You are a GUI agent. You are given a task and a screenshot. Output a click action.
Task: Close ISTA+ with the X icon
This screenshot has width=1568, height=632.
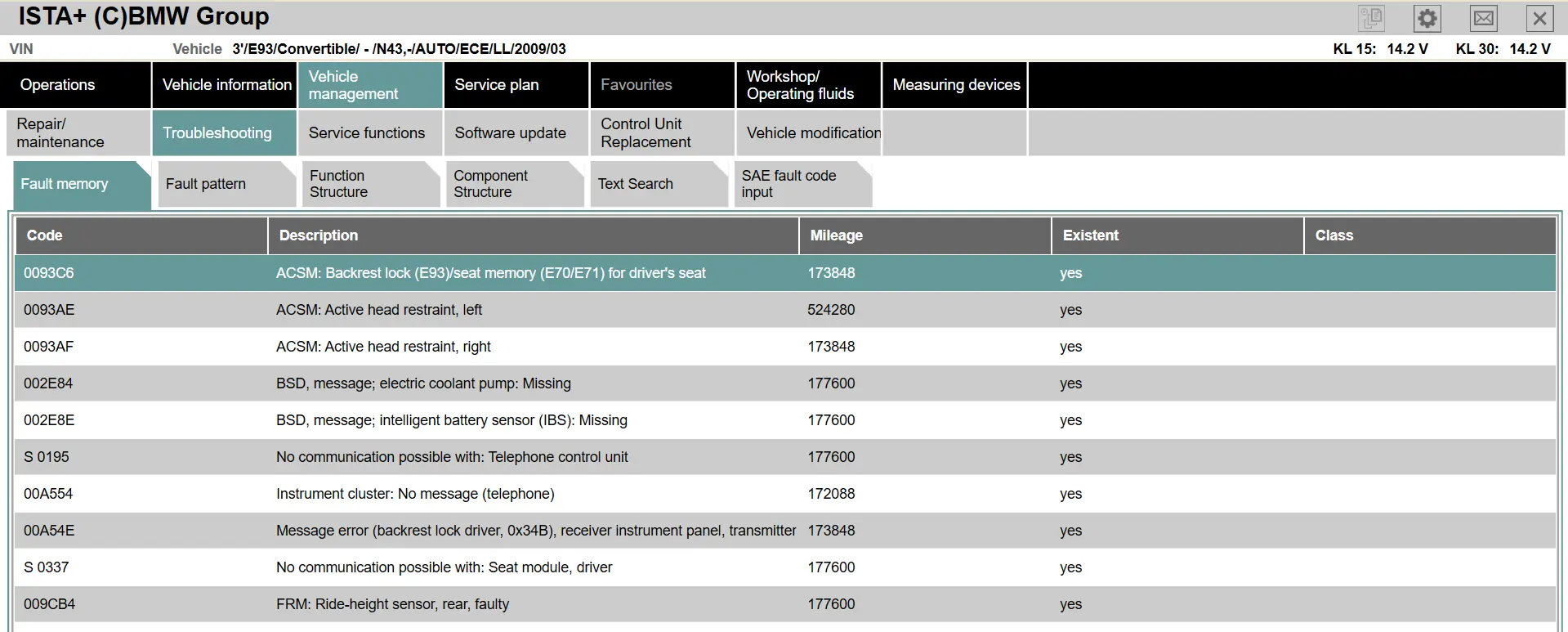click(x=1539, y=19)
